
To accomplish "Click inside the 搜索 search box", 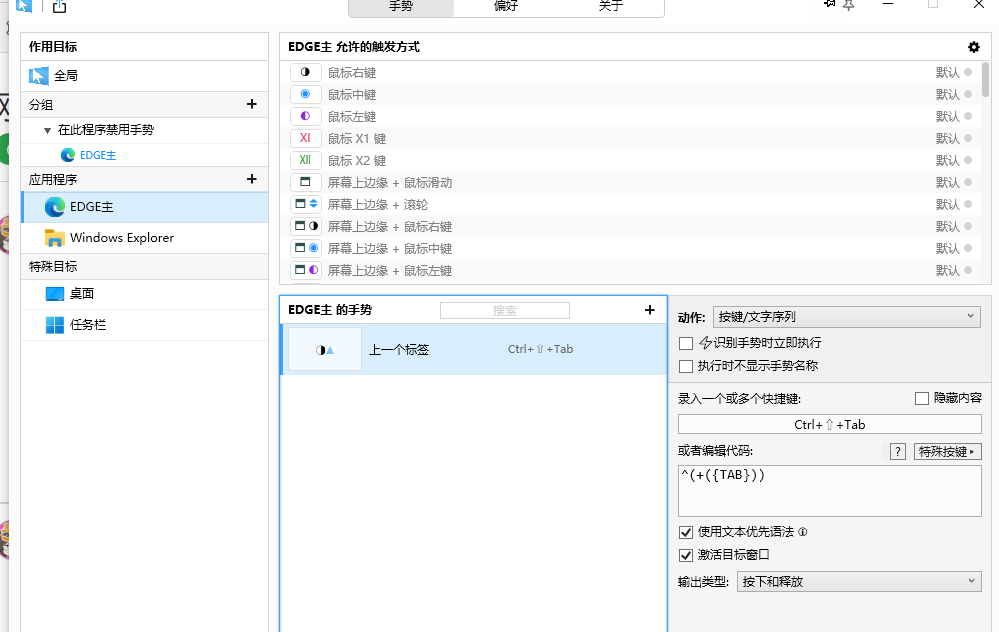I will click(504, 309).
